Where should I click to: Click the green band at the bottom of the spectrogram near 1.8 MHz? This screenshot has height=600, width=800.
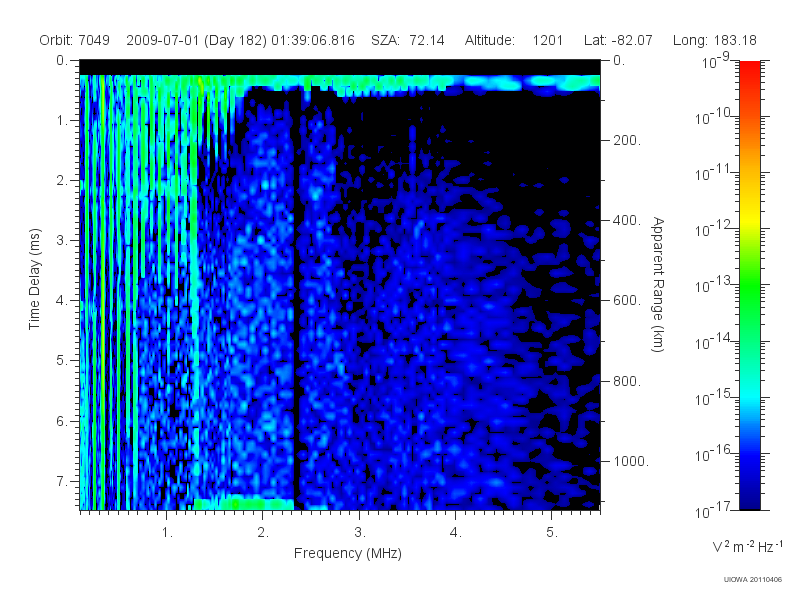pyautogui.click(x=243, y=504)
